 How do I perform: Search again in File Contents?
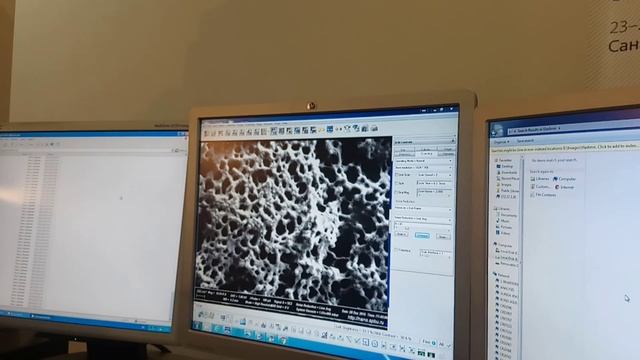click(x=543, y=195)
